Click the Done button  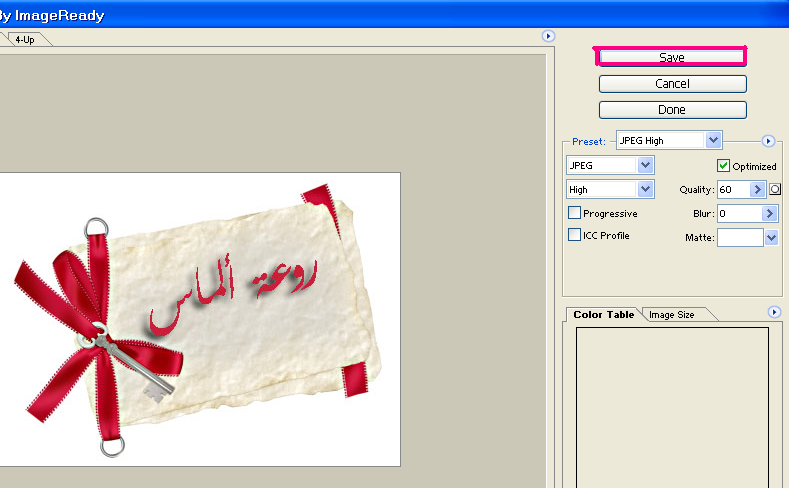(672, 110)
